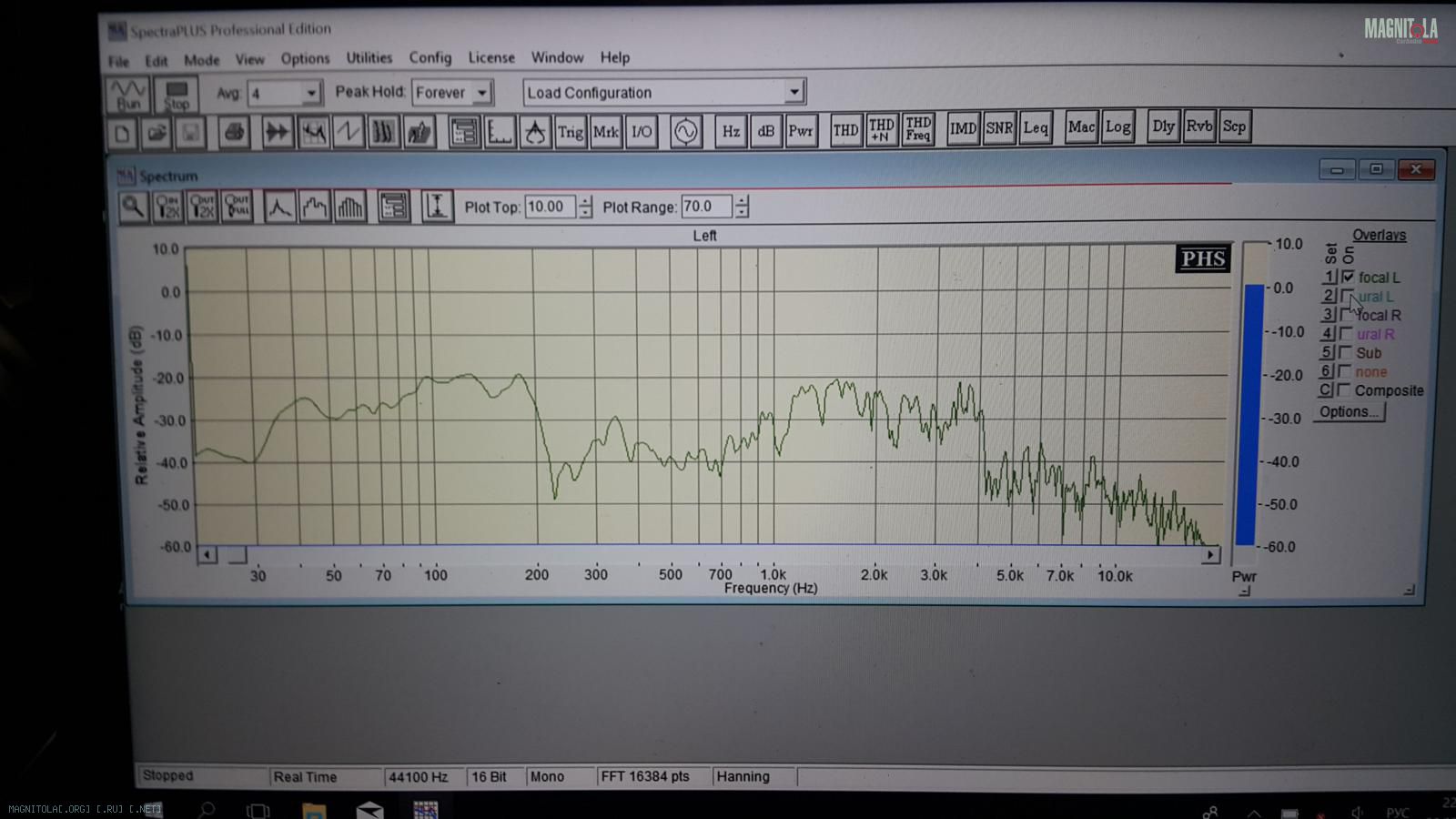Select the magnifier zoom tool
The height and width of the screenshot is (819, 1456).
pos(134,207)
